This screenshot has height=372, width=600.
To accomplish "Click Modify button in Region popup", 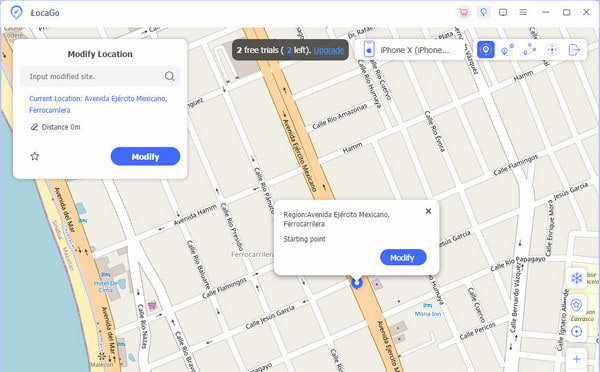I will coord(403,258).
